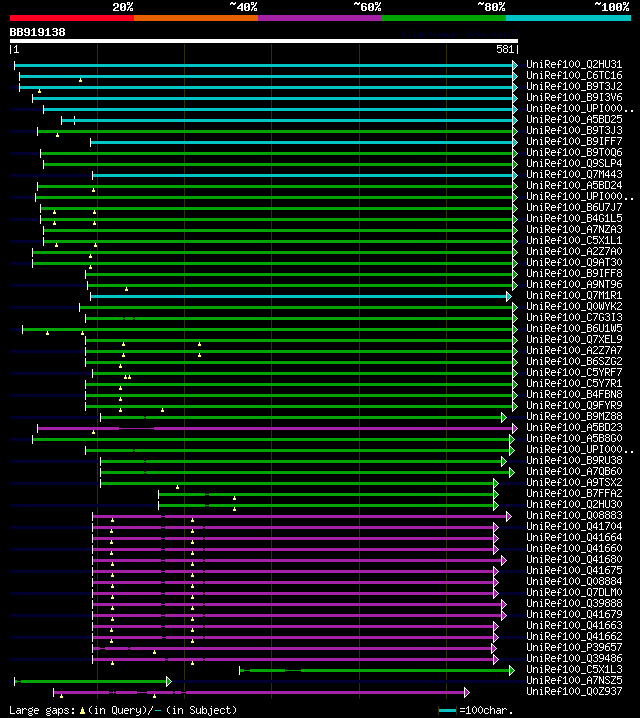Select UniRef100_Q39888 label
The width and height of the screenshot is (640, 718).
[x=574, y=603]
